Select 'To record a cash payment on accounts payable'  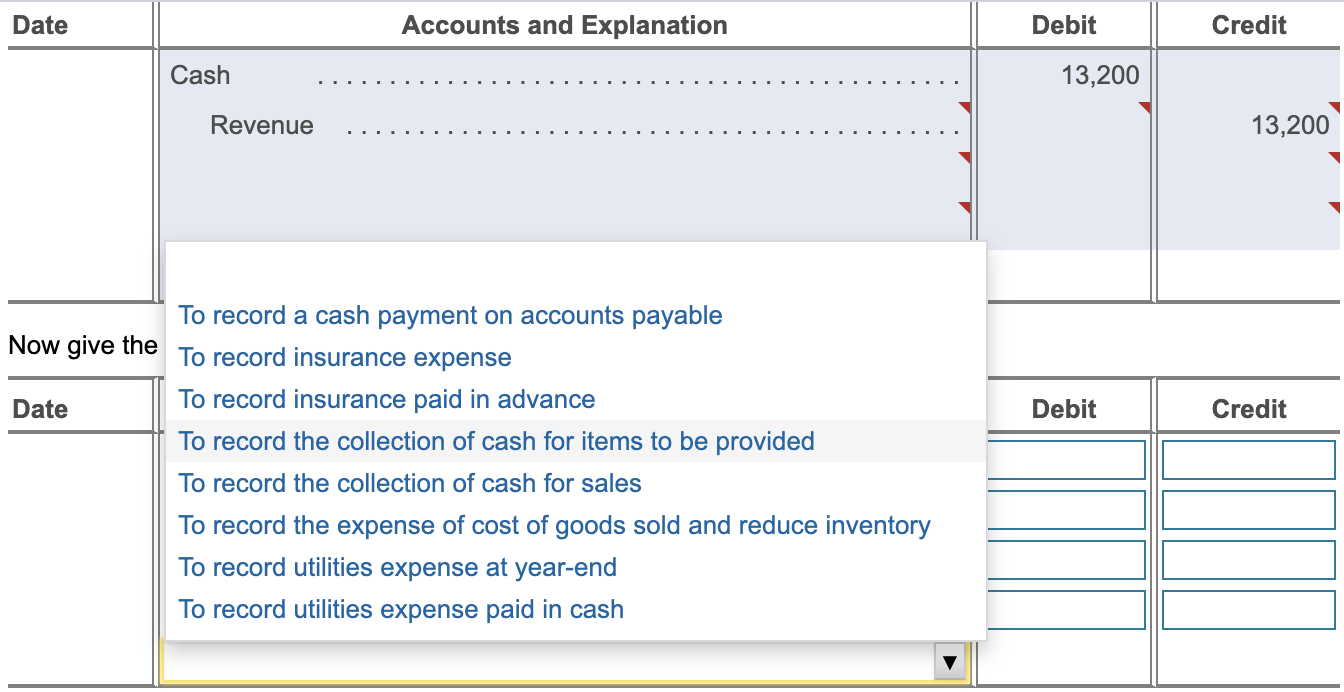coord(449,315)
